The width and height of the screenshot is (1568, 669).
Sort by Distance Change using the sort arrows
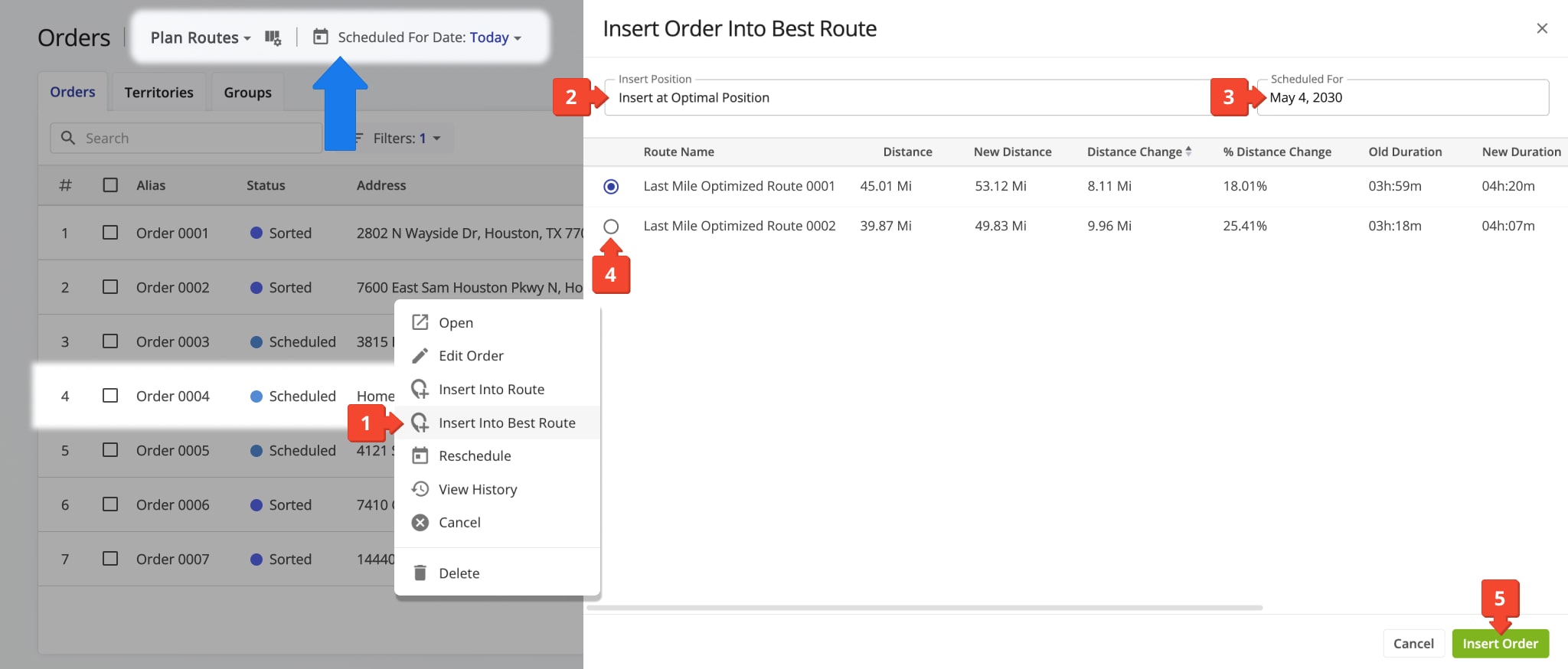[x=1188, y=152]
